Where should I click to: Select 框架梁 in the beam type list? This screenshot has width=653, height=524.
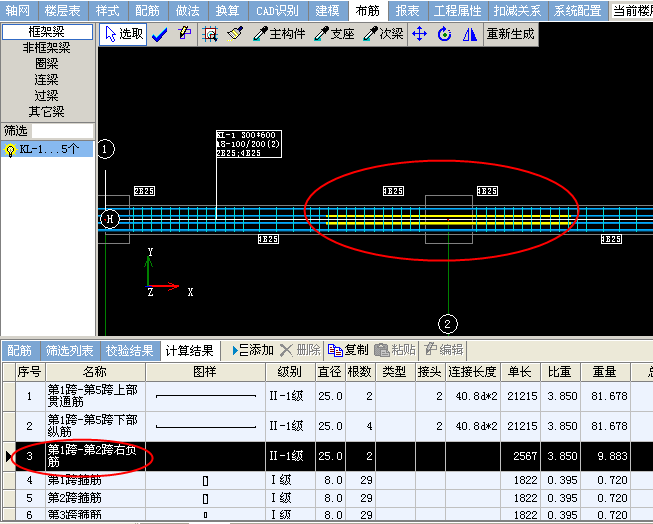click(47, 32)
